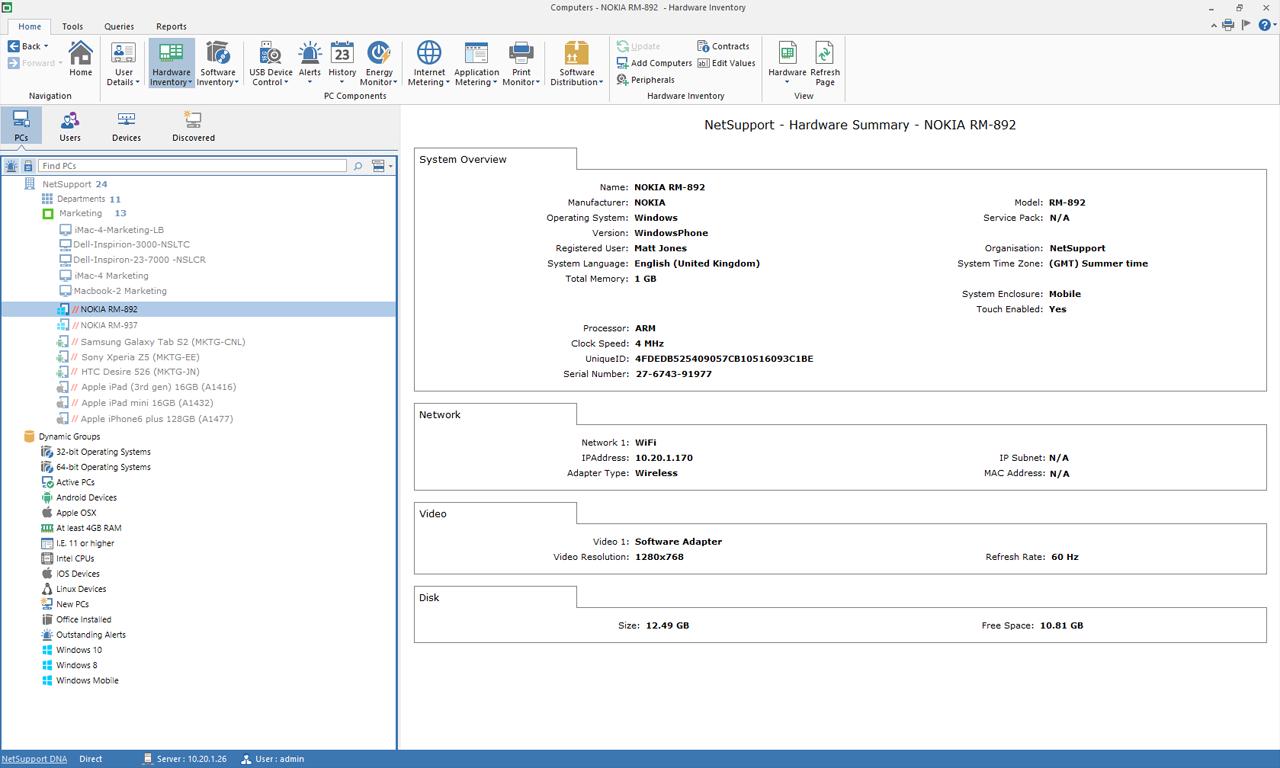Open the NetSupport DNA link in status bar

pos(34,759)
